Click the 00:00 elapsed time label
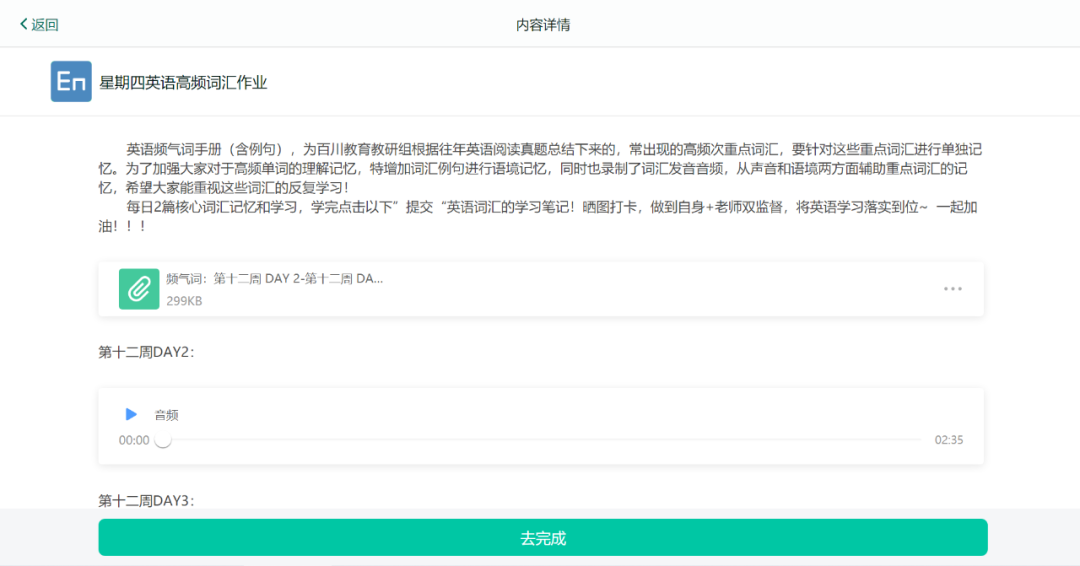The height and width of the screenshot is (566, 1080). [134, 440]
